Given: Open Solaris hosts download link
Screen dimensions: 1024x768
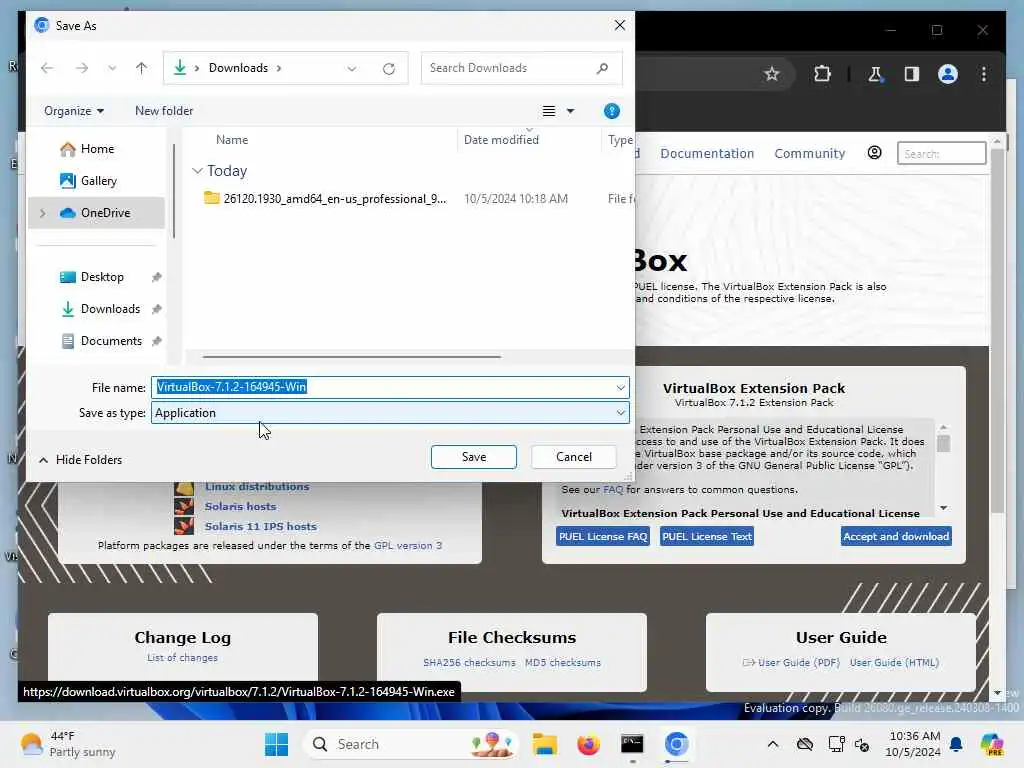Looking at the screenshot, I should (240, 506).
